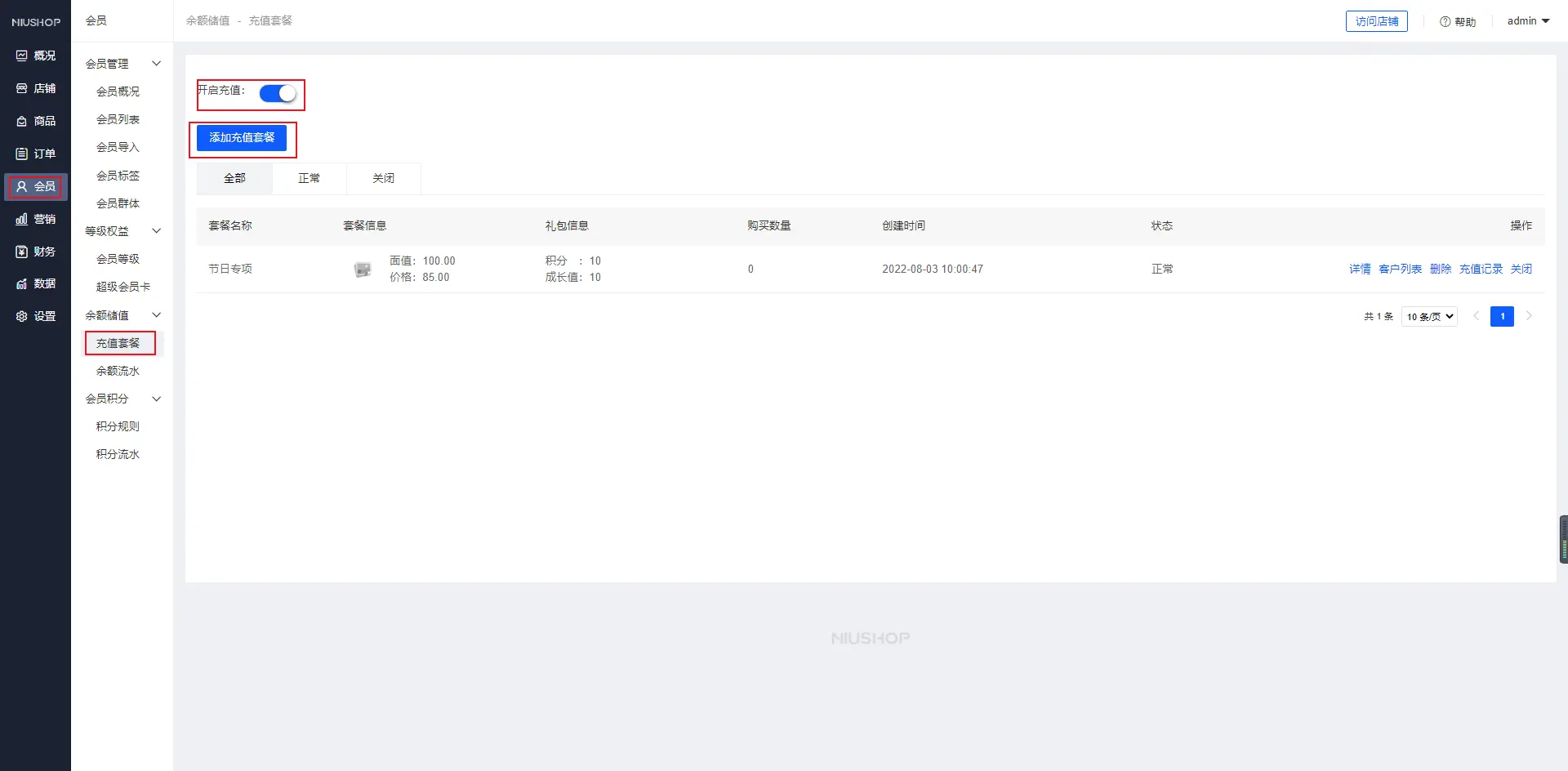The width and height of the screenshot is (1568, 771).
Task: Open the 10 条/页 page size dropdown
Action: point(1429,317)
